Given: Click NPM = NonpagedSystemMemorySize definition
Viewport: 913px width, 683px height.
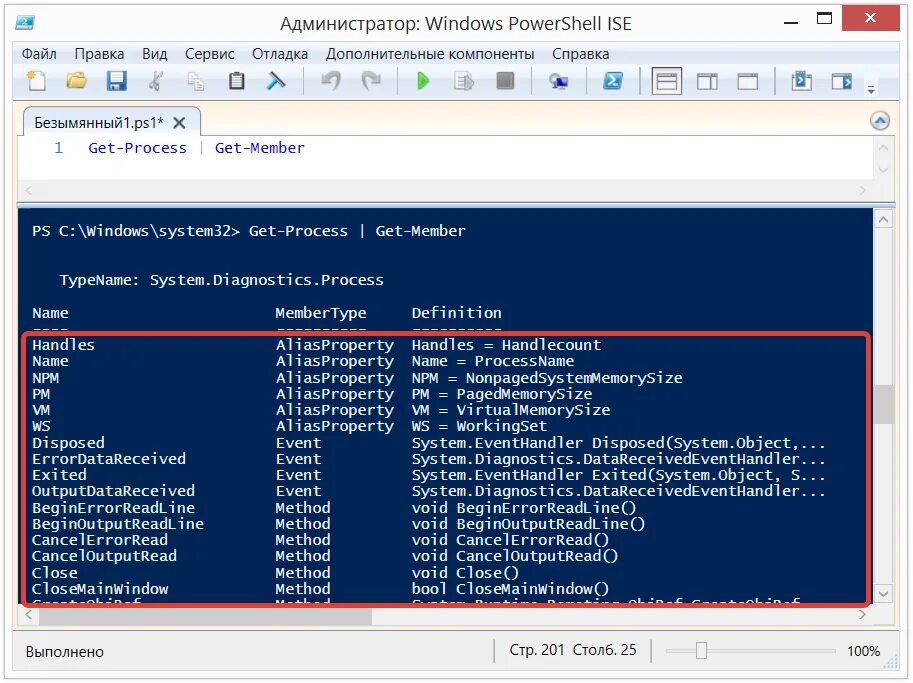Looking at the screenshot, I should (x=547, y=378).
